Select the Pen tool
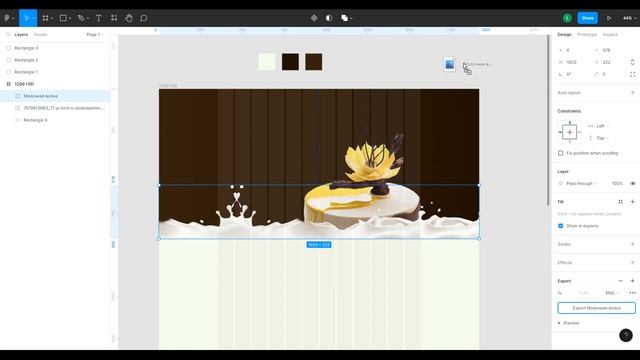The image size is (640, 360). pos(81,18)
